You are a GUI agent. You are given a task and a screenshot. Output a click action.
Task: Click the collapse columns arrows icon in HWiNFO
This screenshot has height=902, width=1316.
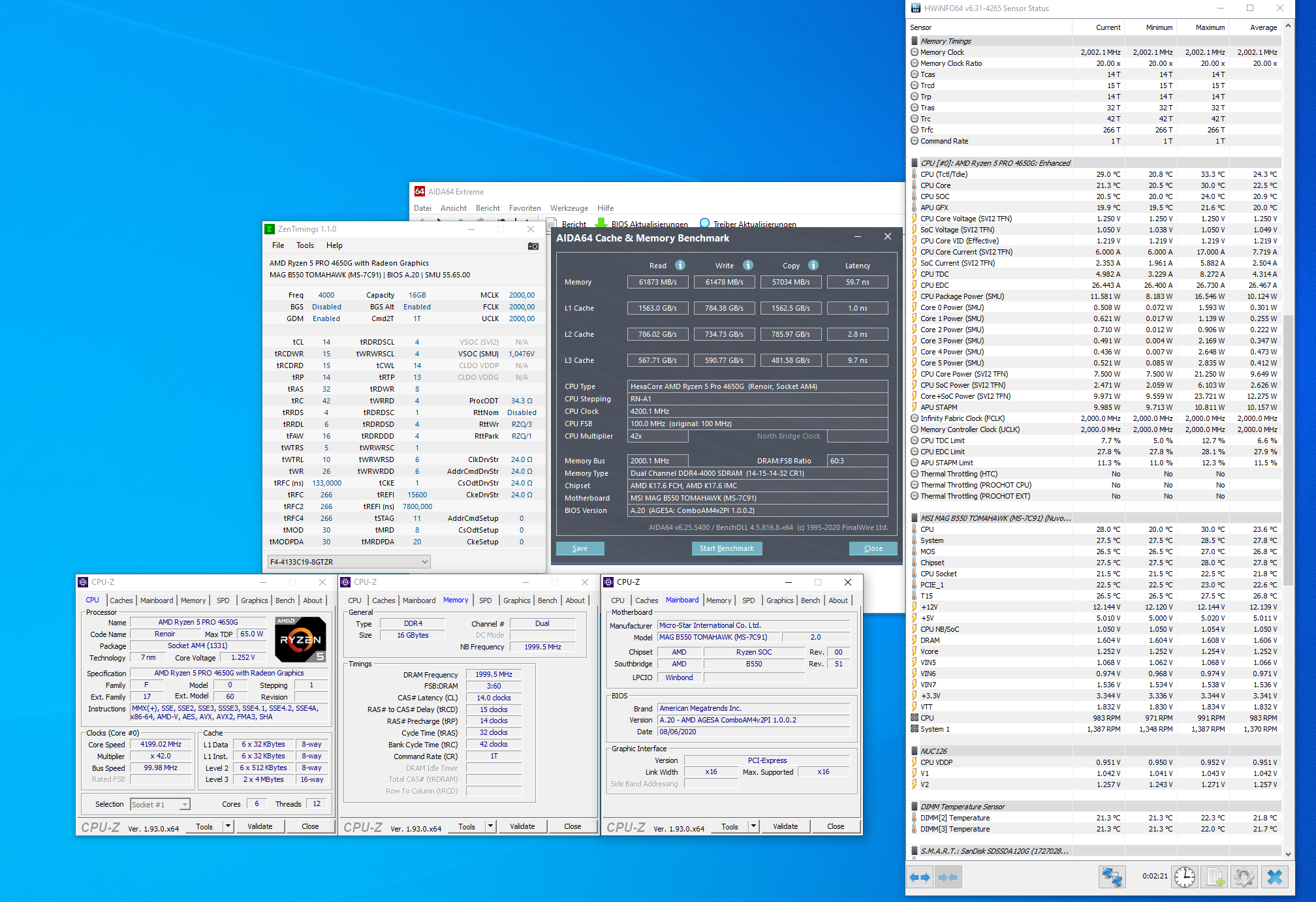click(x=948, y=877)
